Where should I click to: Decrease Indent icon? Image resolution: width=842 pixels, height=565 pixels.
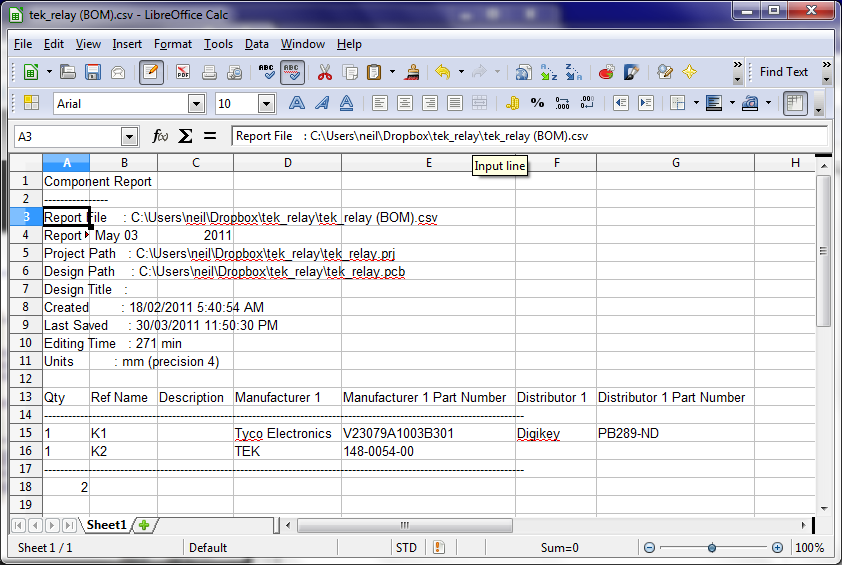coord(621,103)
